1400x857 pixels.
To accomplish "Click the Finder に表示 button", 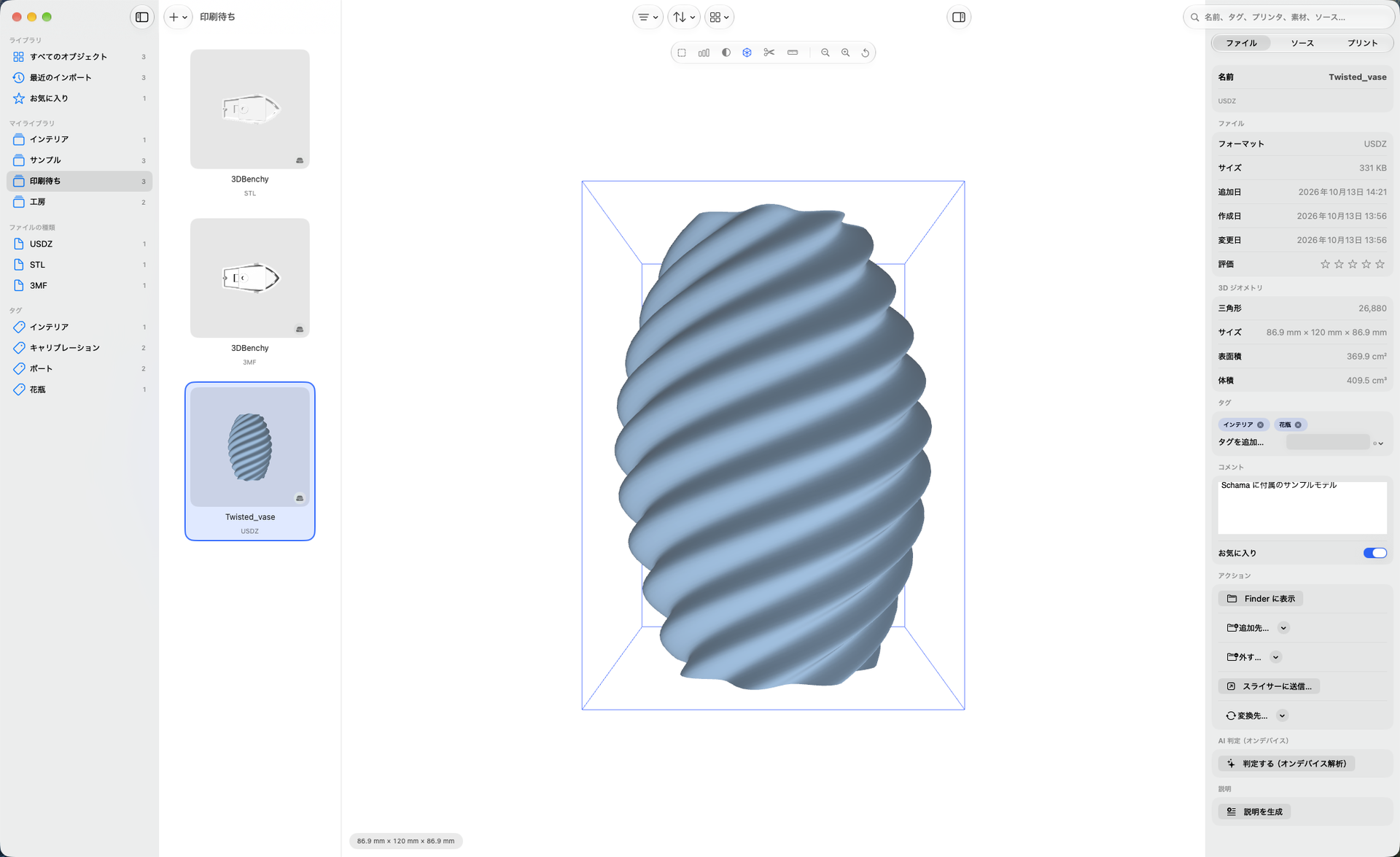I will (1261, 599).
